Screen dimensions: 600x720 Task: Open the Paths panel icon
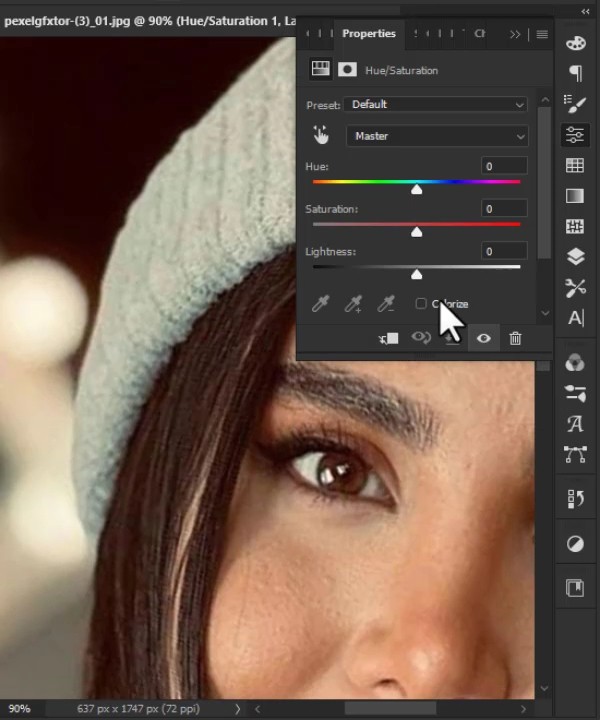[x=575, y=454]
